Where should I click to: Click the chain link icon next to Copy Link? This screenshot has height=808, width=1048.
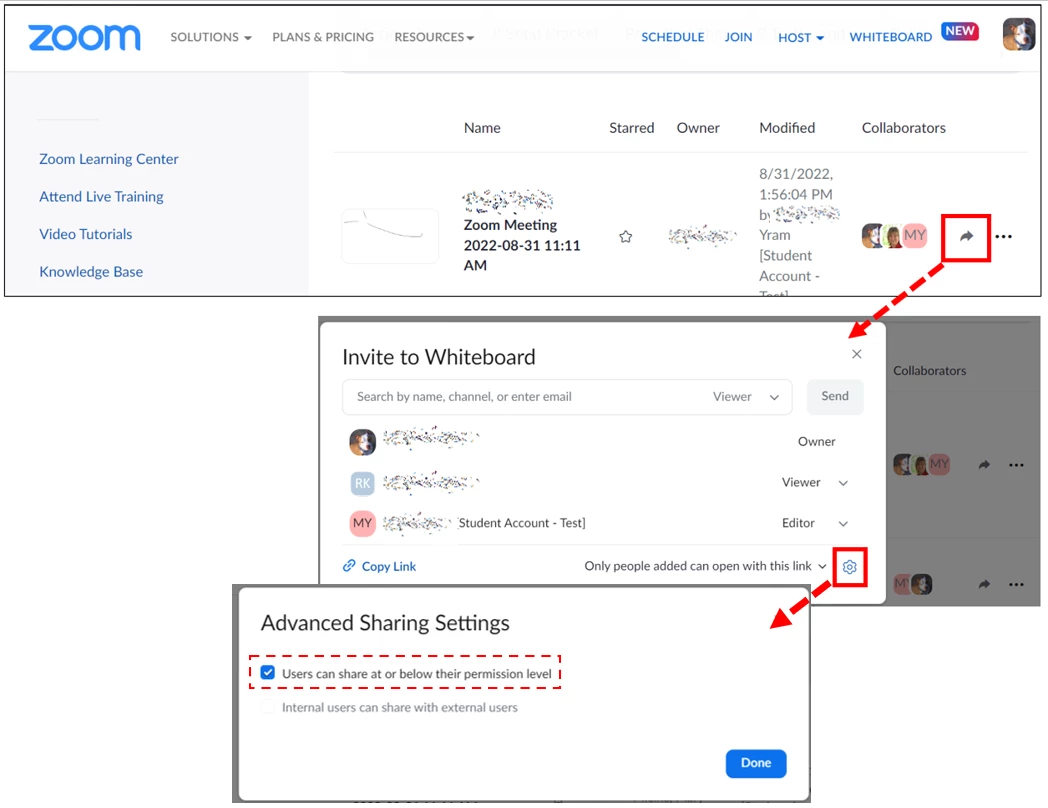349,566
